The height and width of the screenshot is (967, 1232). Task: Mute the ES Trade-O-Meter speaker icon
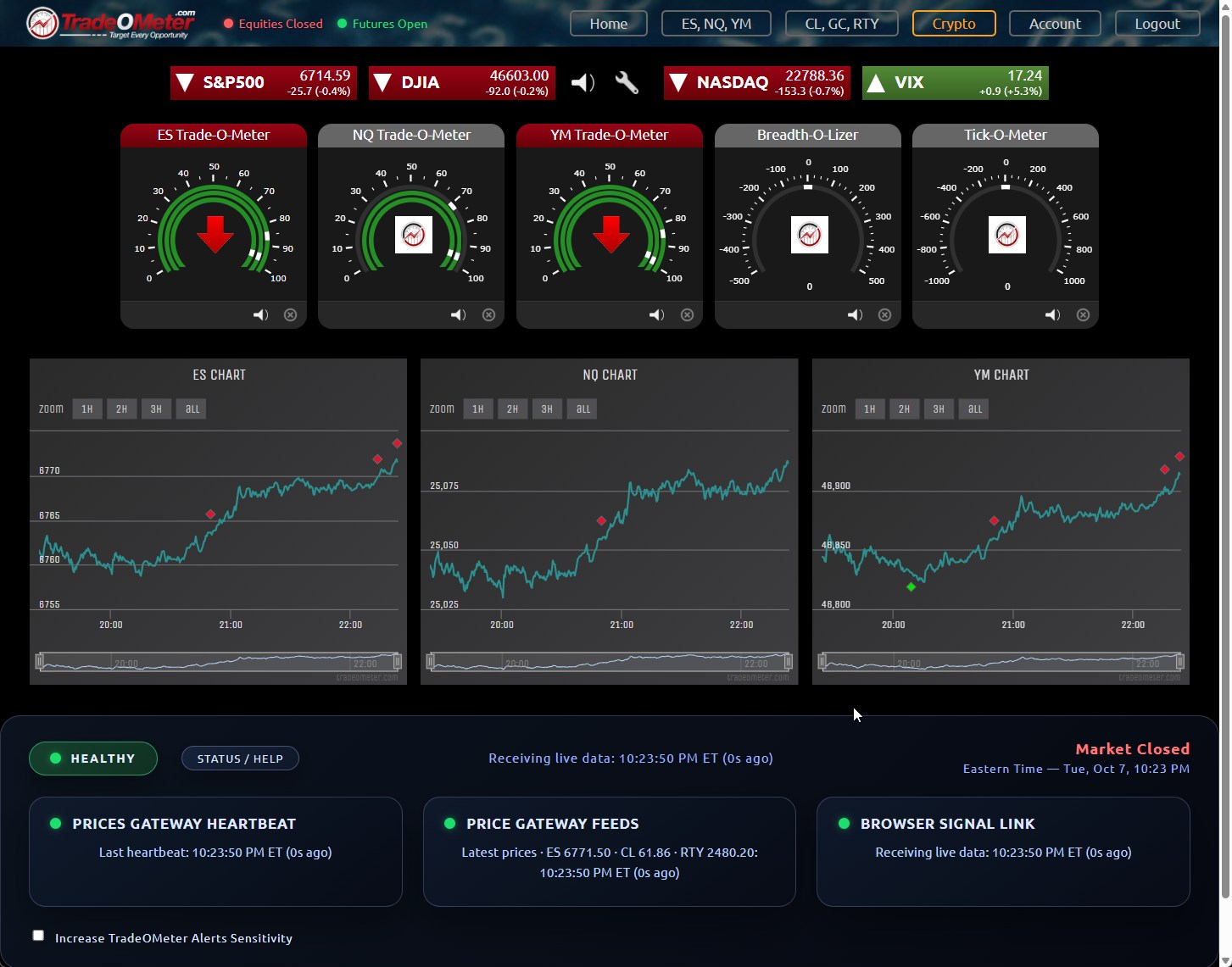point(260,315)
